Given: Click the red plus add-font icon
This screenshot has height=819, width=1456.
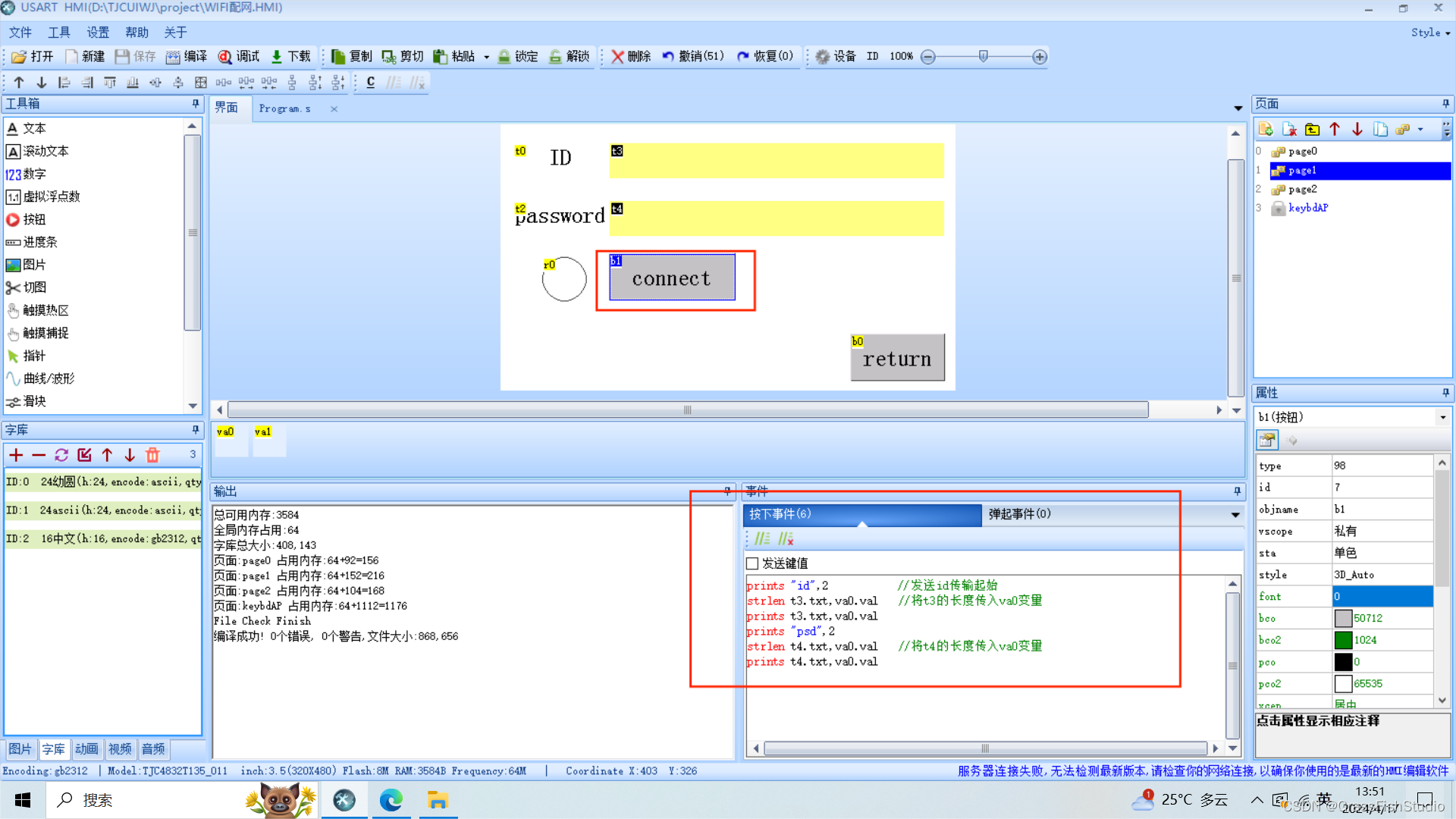Looking at the screenshot, I should click(x=16, y=455).
